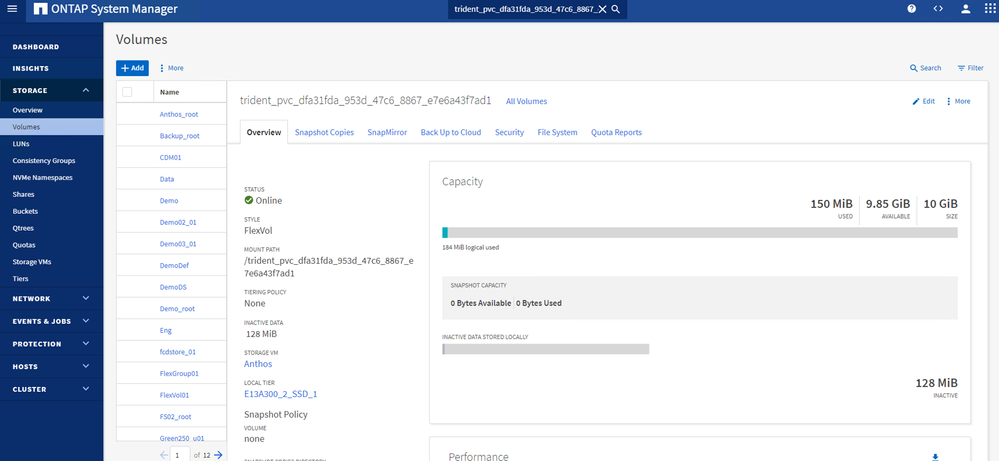This screenshot has width=999, height=461.
Task: Toggle the select-all volumes checkbox
Action: (x=127, y=92)
